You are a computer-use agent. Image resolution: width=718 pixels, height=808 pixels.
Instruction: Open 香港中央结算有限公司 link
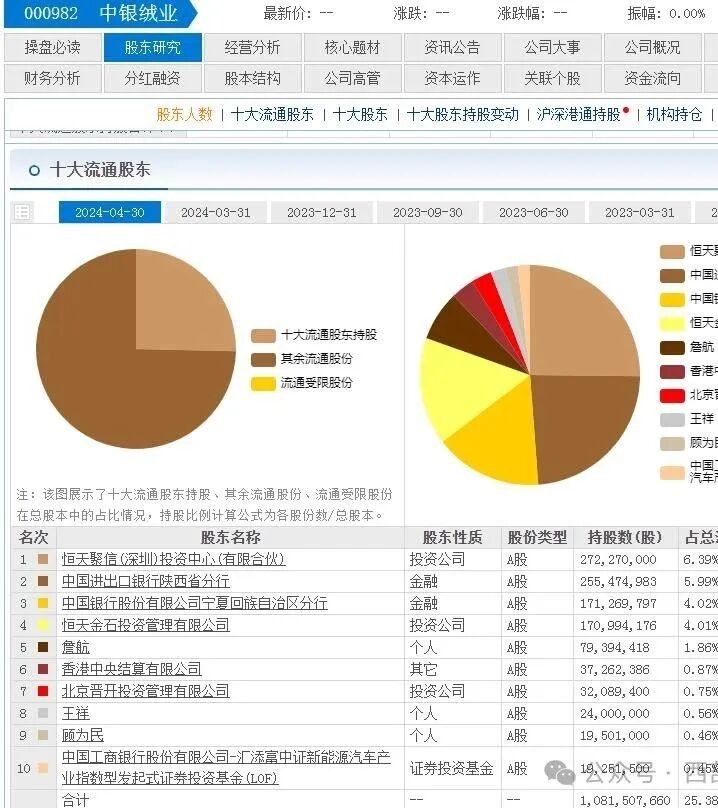(131, 669)
